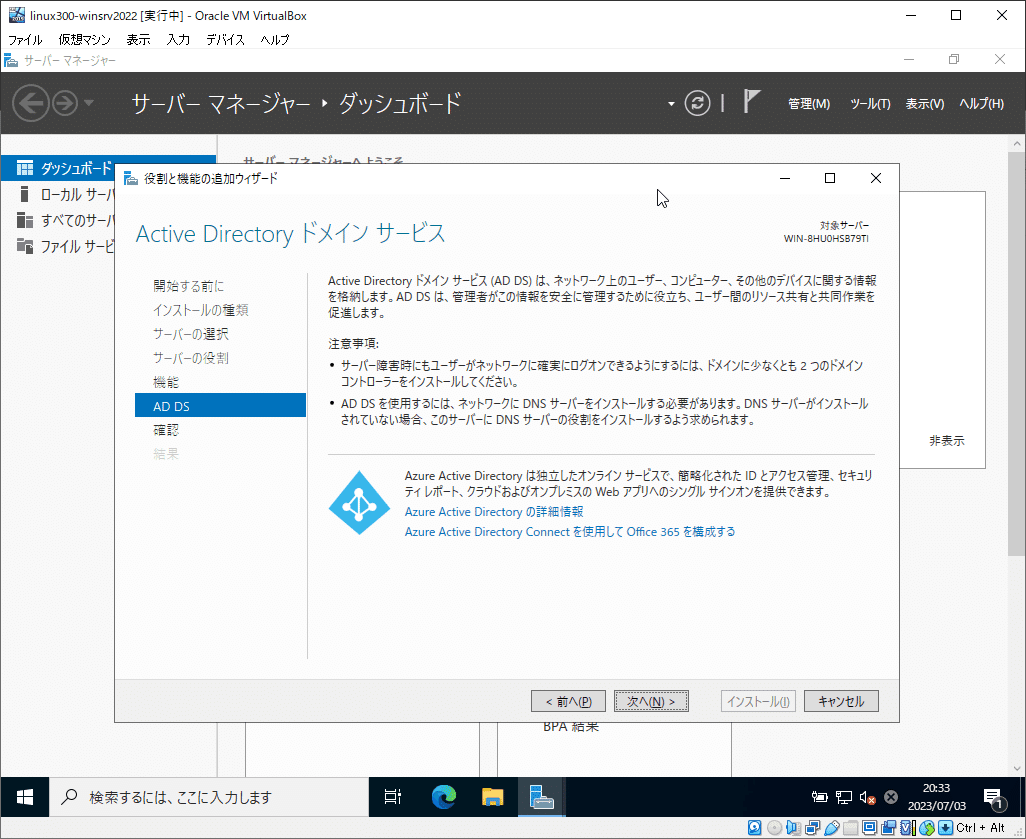The image size is (1026, 839).
Task: Go to 開始する前に wizard step
Action: [x=188, y=286]
